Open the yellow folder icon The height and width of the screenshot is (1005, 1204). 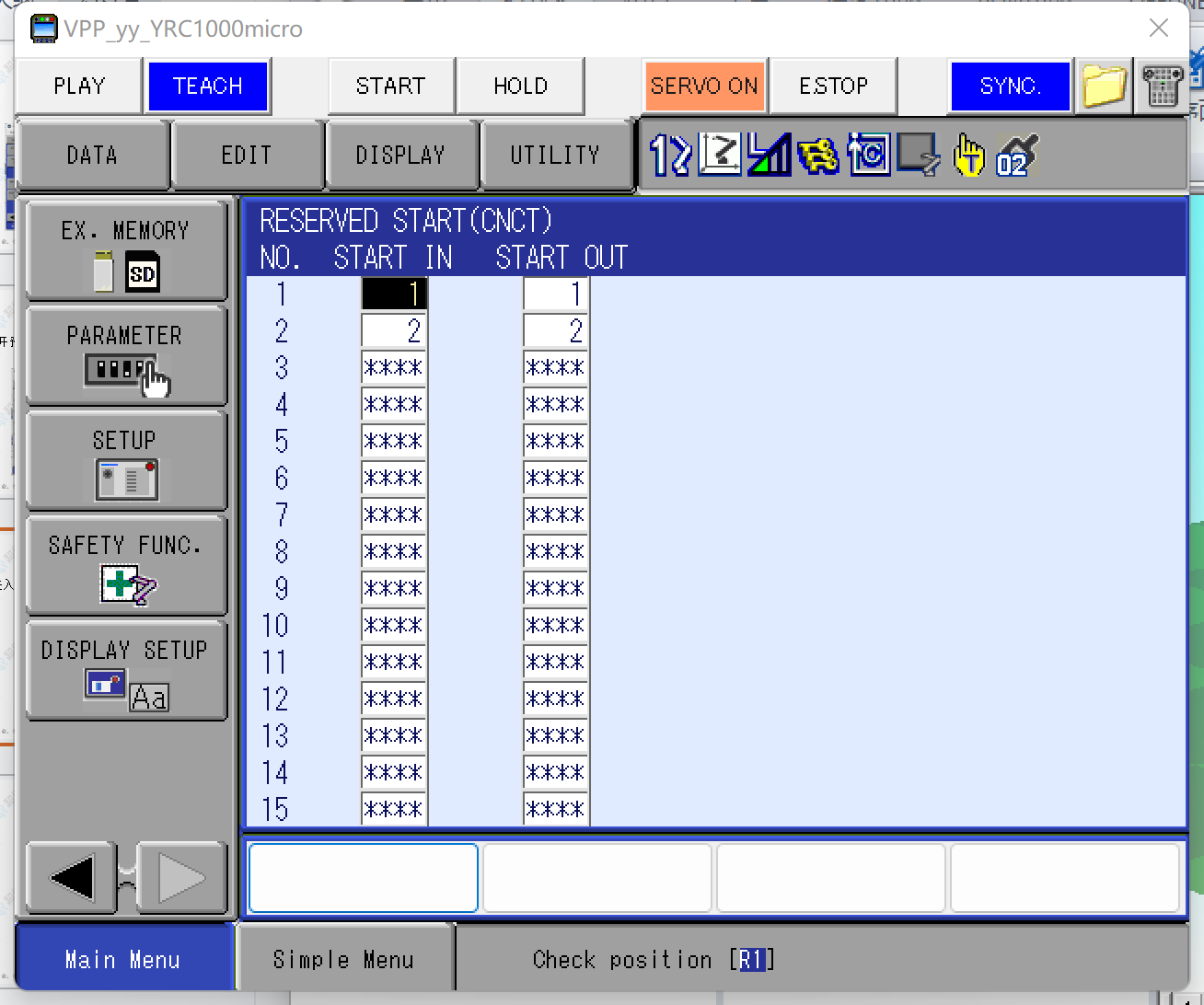coord(1104,87)
